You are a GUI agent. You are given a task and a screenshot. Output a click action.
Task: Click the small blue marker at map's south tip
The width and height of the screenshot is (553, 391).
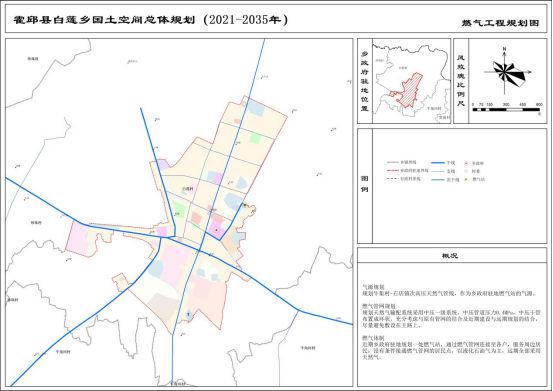pyautogui.click(x=188, y=314)
